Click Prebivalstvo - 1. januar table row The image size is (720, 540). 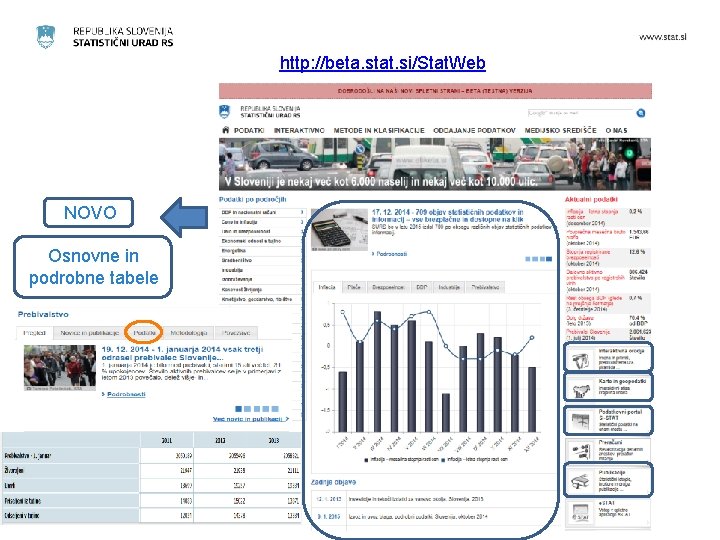coord(151,456)
